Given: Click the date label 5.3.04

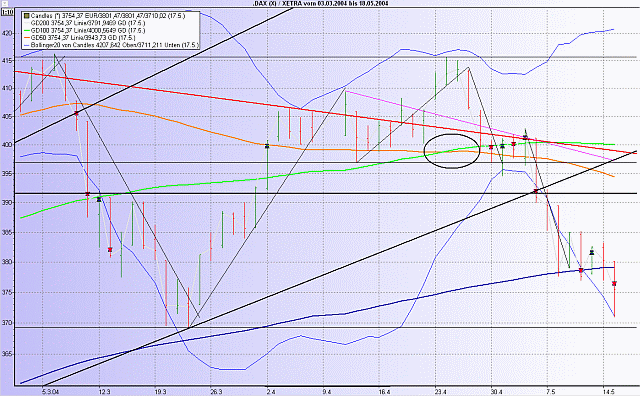Looking at the screenshot, I should pos(50,392).
